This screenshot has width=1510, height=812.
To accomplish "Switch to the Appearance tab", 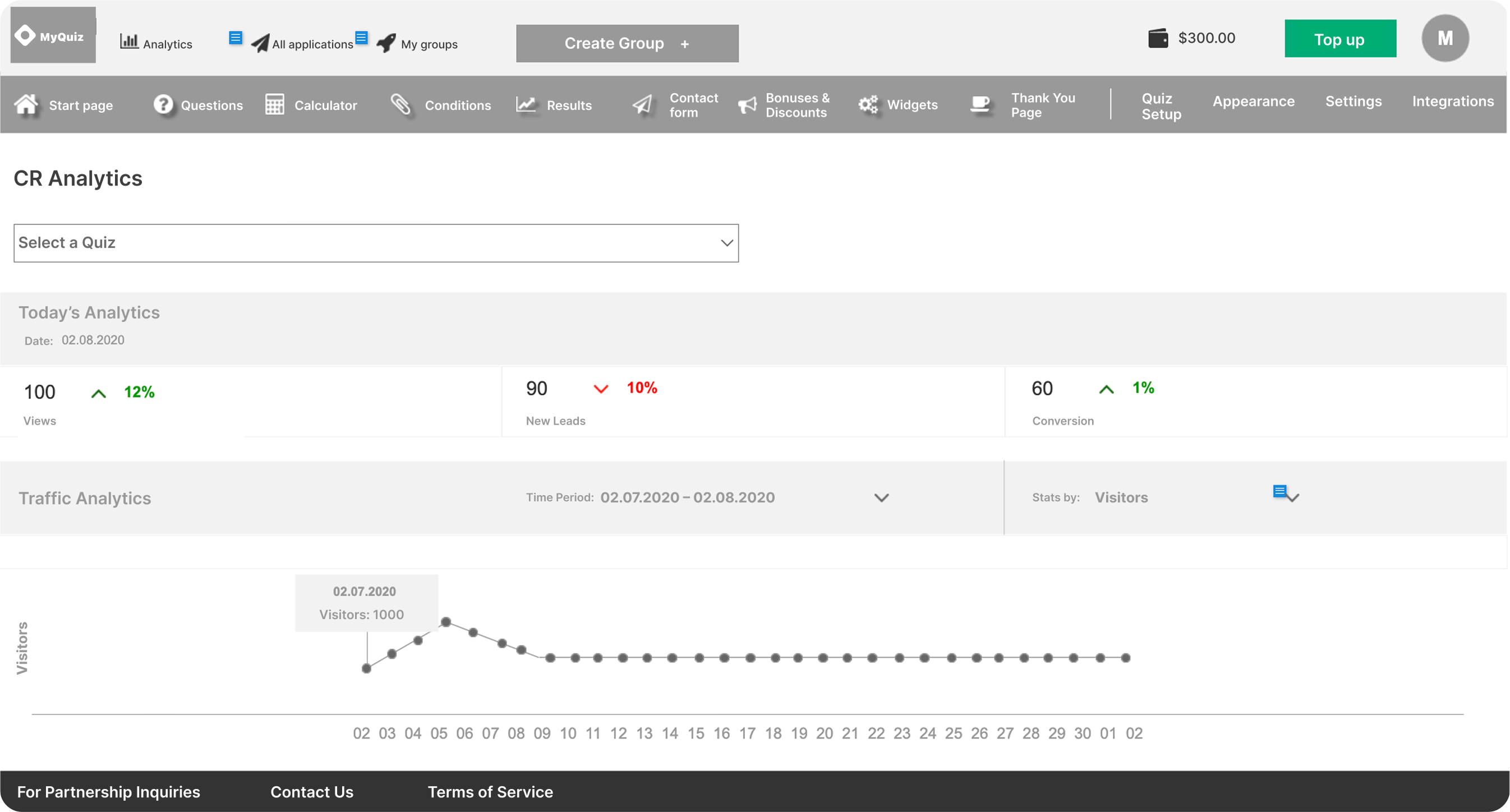I will (x=1253, y=101).
